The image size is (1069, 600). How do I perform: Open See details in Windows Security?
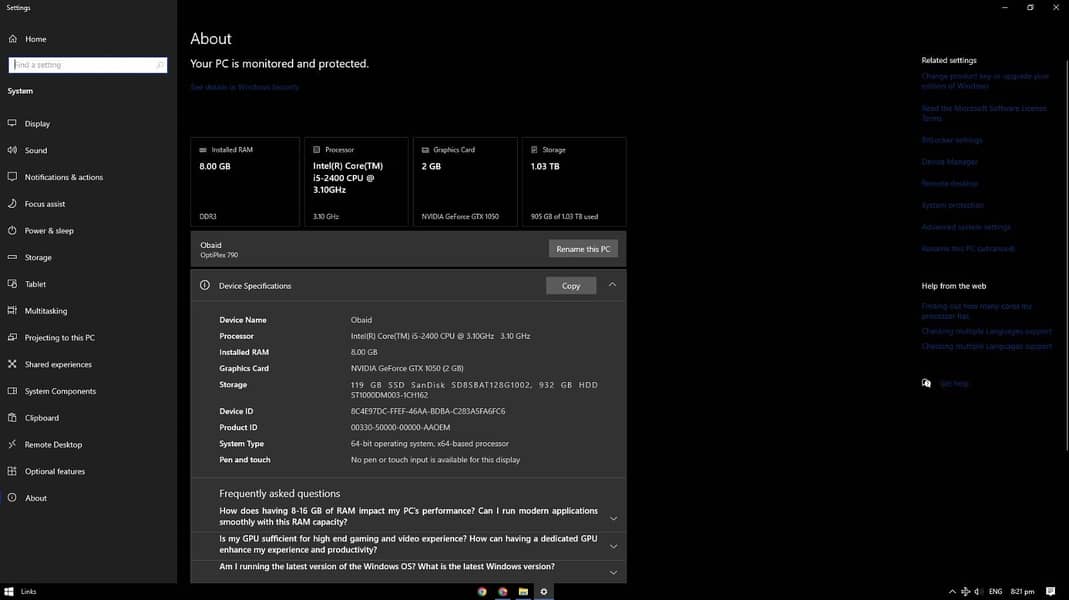point(244,87)
